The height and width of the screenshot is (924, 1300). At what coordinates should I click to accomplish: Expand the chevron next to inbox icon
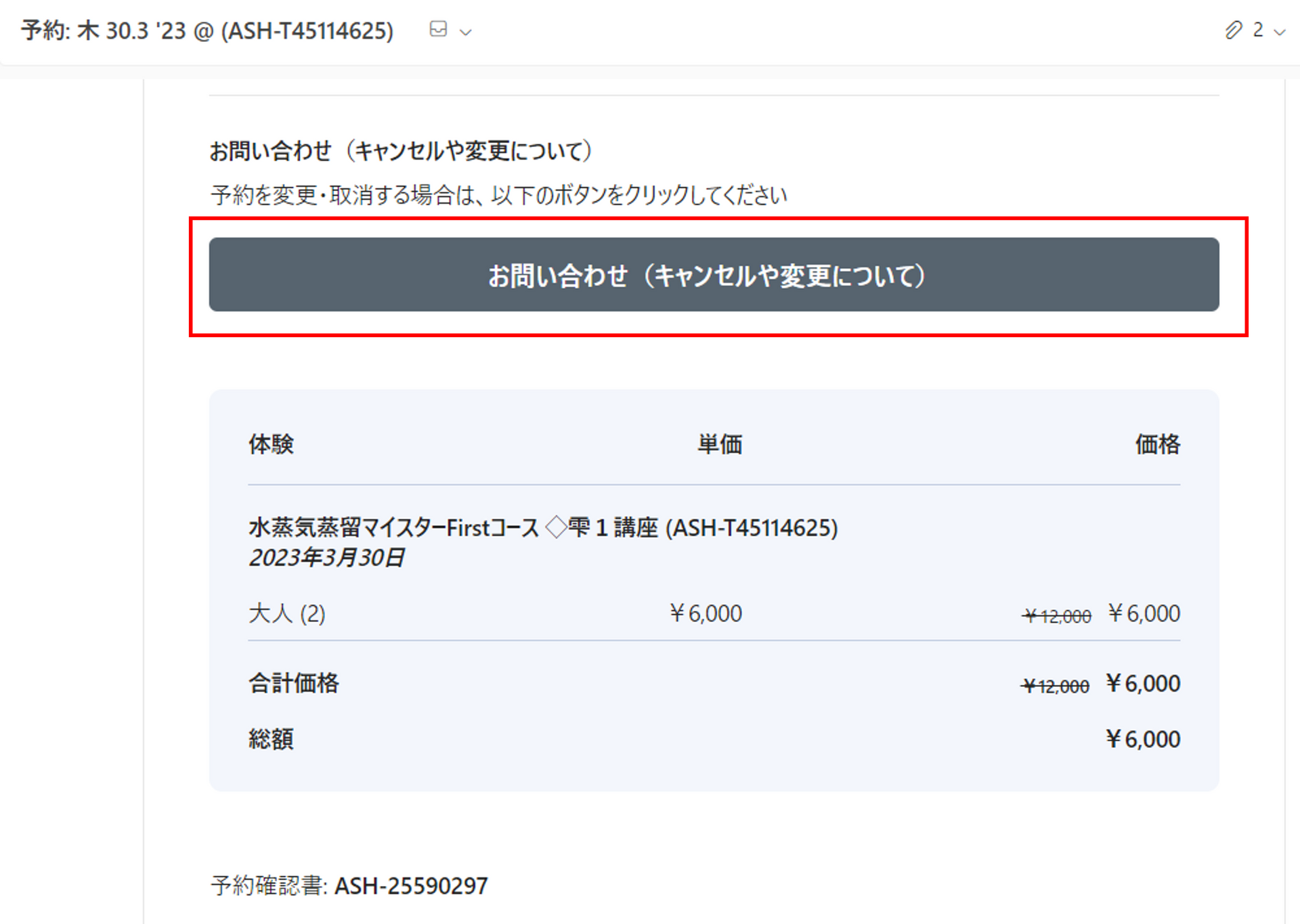click(x=466, y=32)
